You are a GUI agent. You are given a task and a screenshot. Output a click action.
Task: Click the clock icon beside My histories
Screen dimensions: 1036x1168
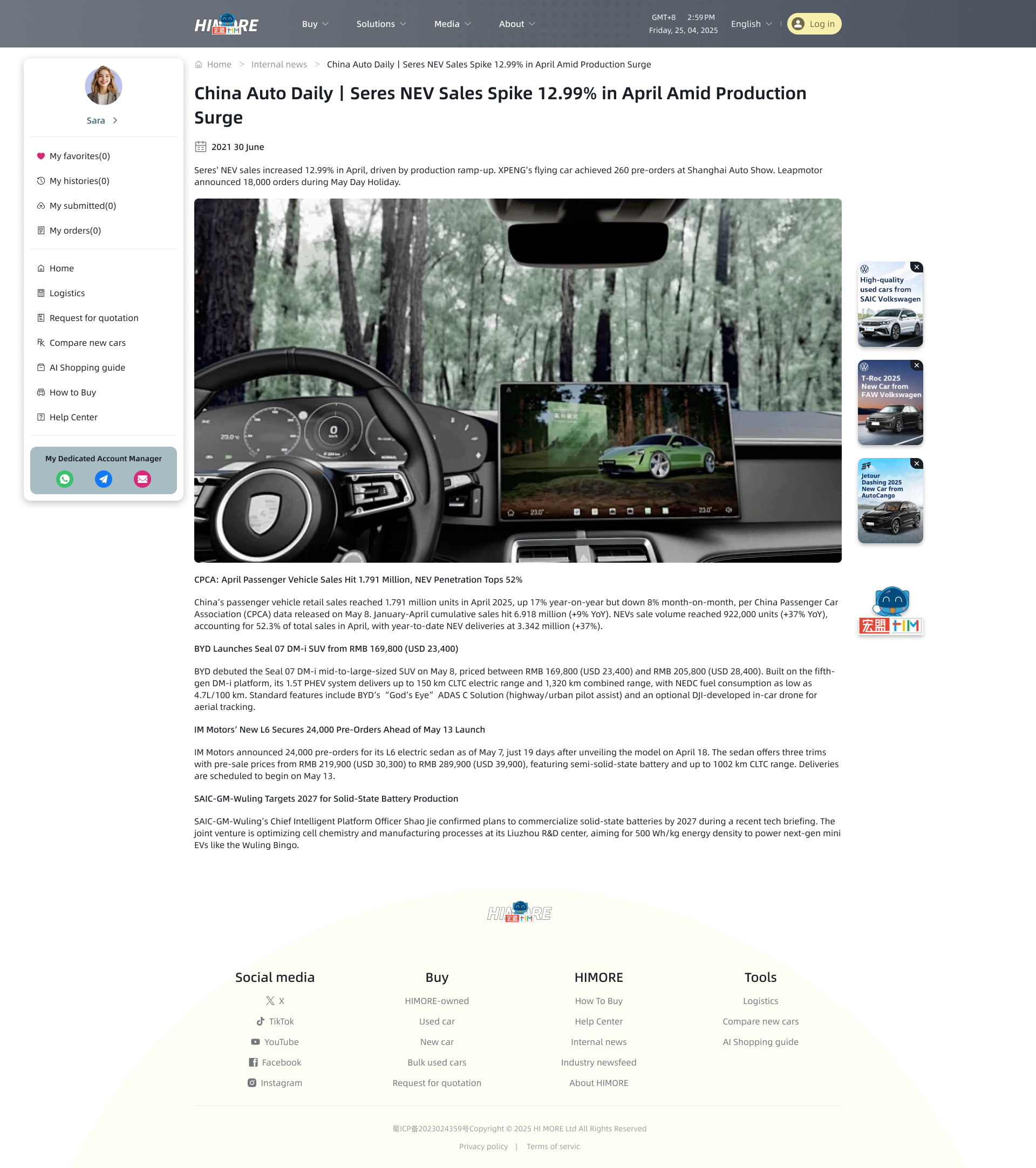41,181
